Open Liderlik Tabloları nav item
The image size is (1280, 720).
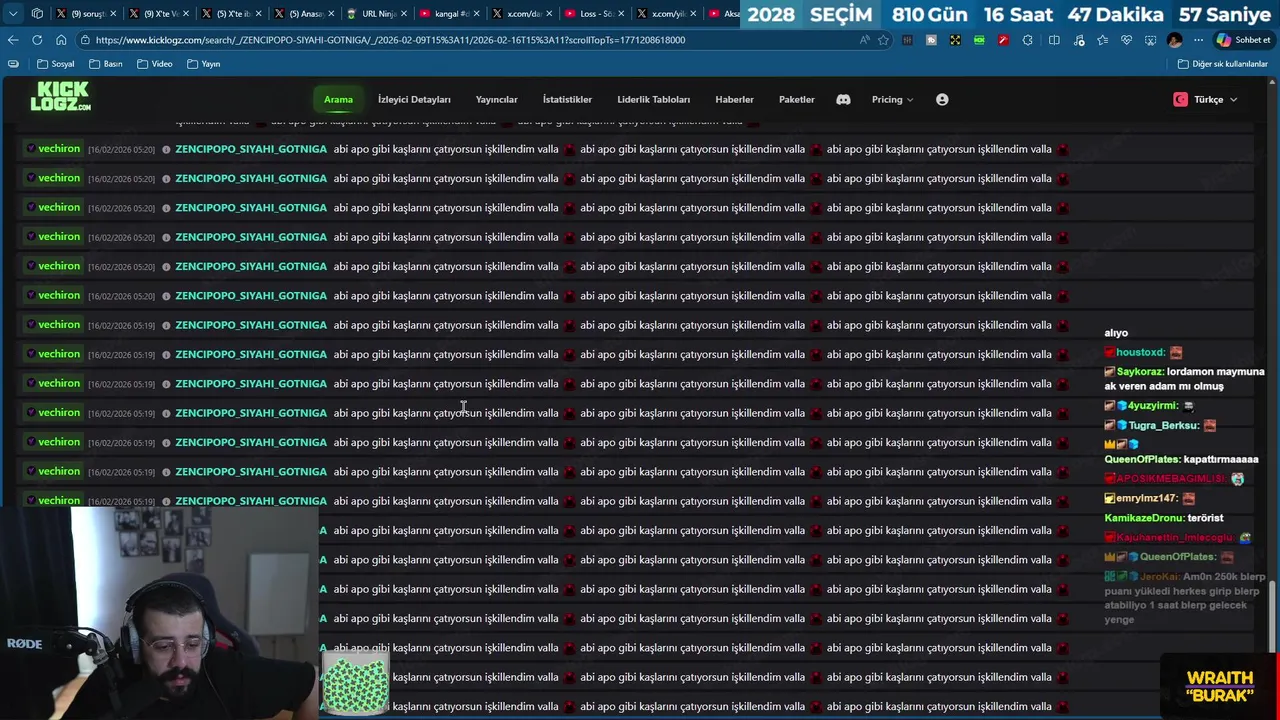(653, 100)
